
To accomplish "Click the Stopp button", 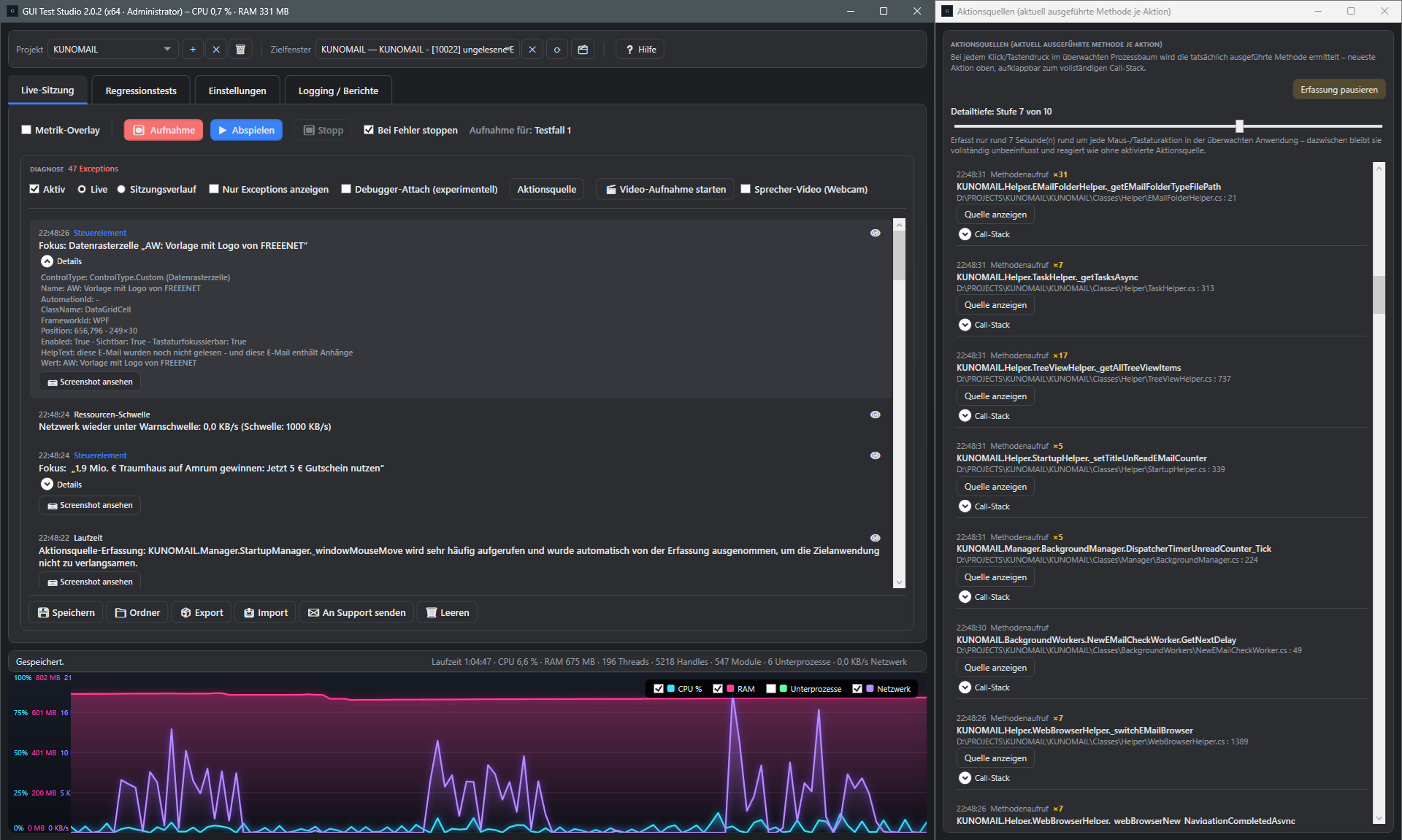I will click(323, 130).
